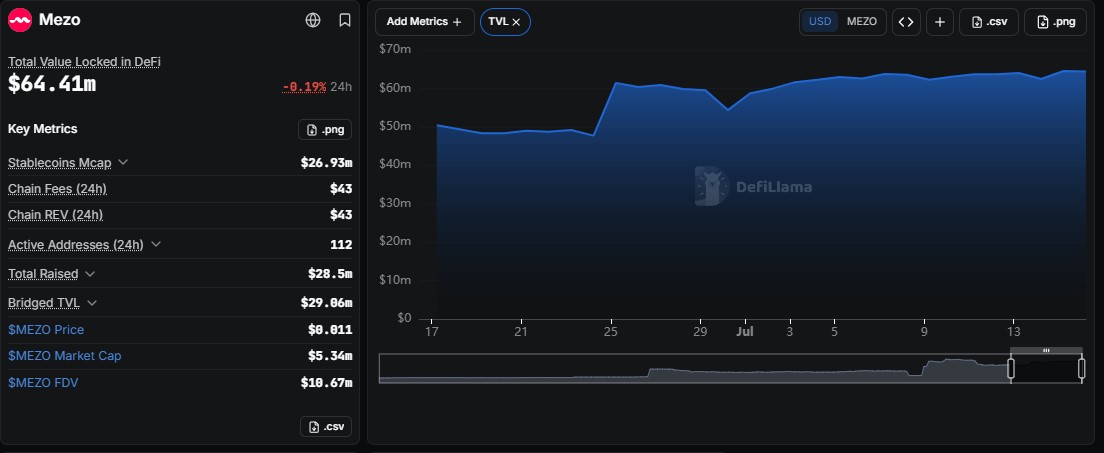Expand Active Addresses (24h) row

pos(156,244)
